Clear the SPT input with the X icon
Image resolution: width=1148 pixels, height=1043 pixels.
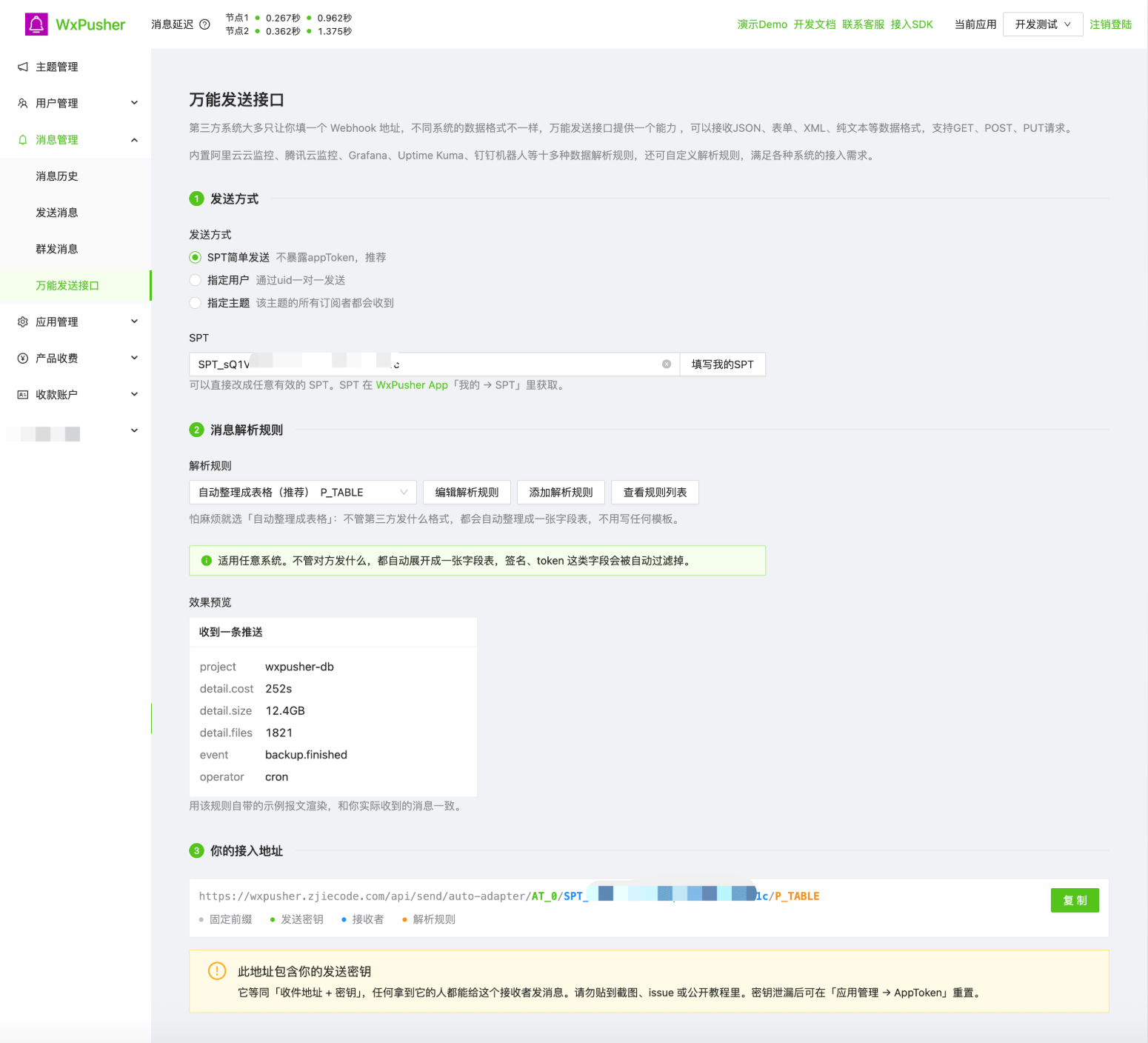tap(667, 364)
